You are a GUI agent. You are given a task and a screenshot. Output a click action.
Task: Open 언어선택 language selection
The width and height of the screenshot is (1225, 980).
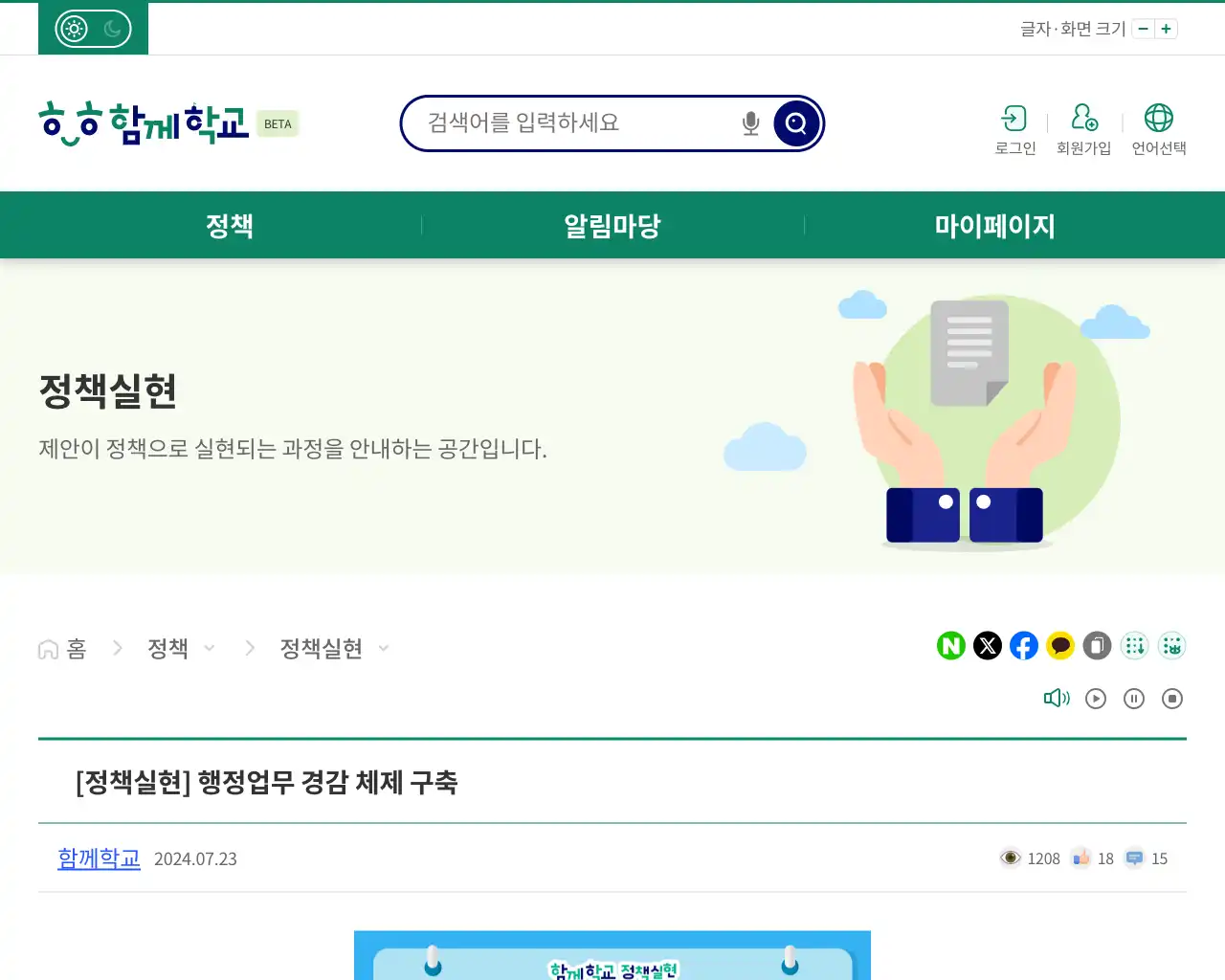pyautogui.click(x=1159, y=128)
